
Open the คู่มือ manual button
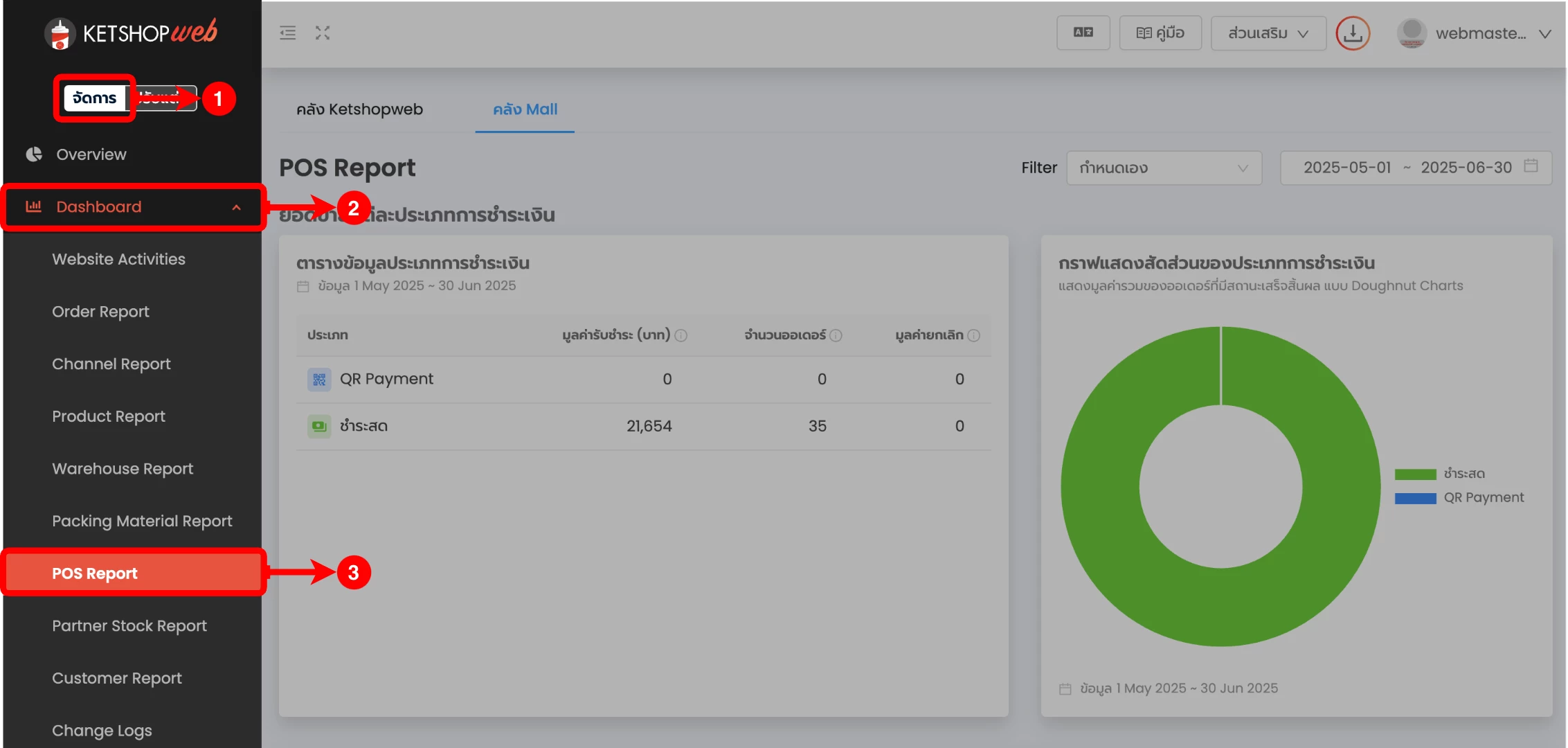pos(1160,33)
